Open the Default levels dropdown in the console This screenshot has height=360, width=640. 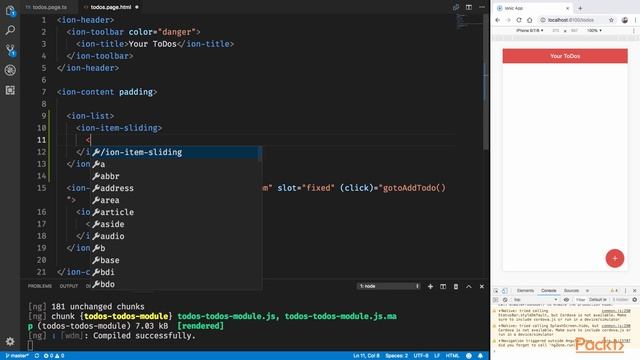coord(599,300)
